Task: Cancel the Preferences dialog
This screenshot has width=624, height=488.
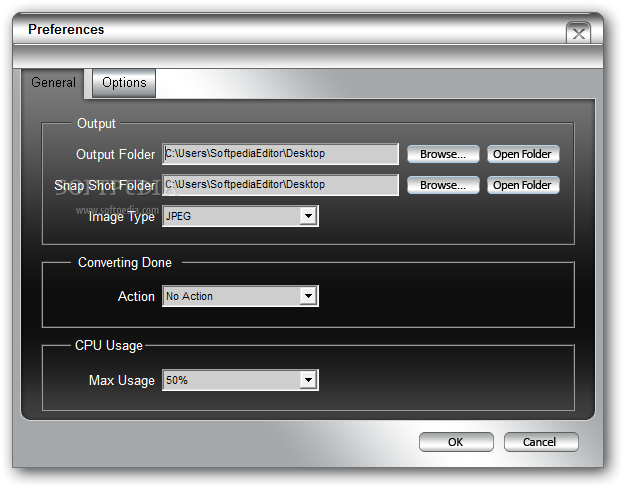Action: 541,442
